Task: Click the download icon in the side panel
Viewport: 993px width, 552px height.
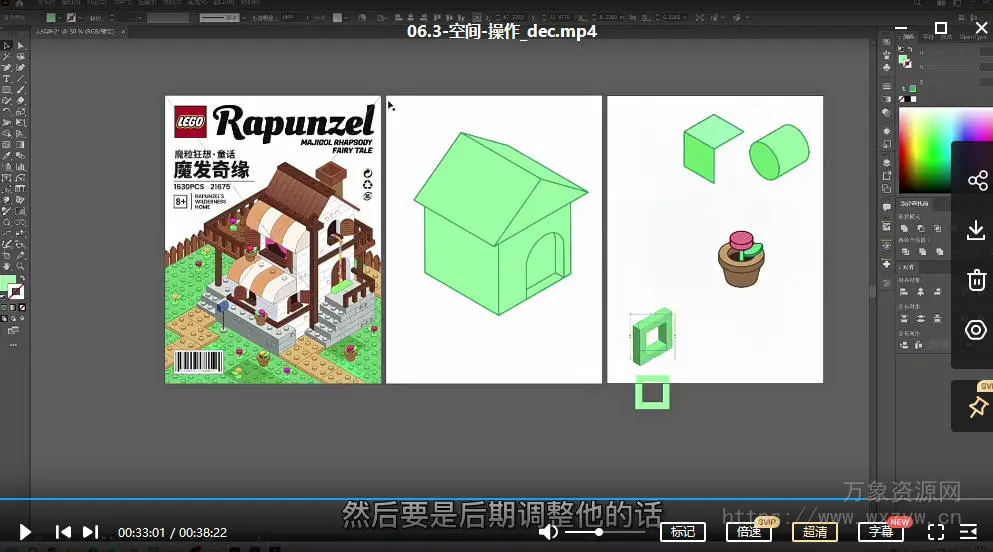Action: tap(977, 231)
